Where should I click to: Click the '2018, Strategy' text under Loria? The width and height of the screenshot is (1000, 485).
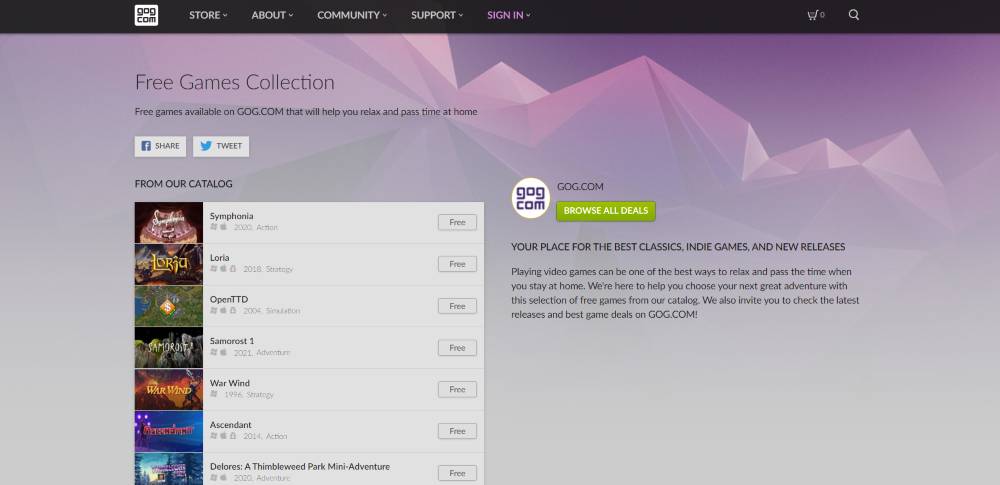coord(268,269)
